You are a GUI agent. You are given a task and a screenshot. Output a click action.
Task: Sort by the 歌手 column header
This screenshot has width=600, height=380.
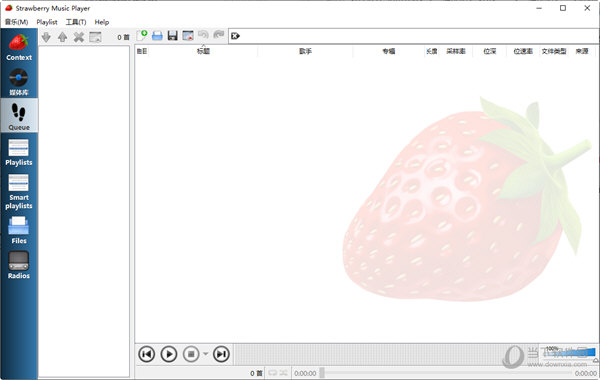305,51
